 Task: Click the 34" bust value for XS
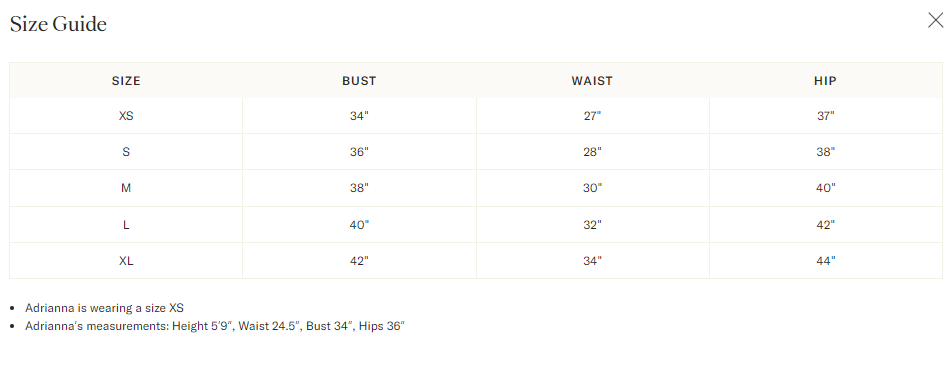point(359,115)
